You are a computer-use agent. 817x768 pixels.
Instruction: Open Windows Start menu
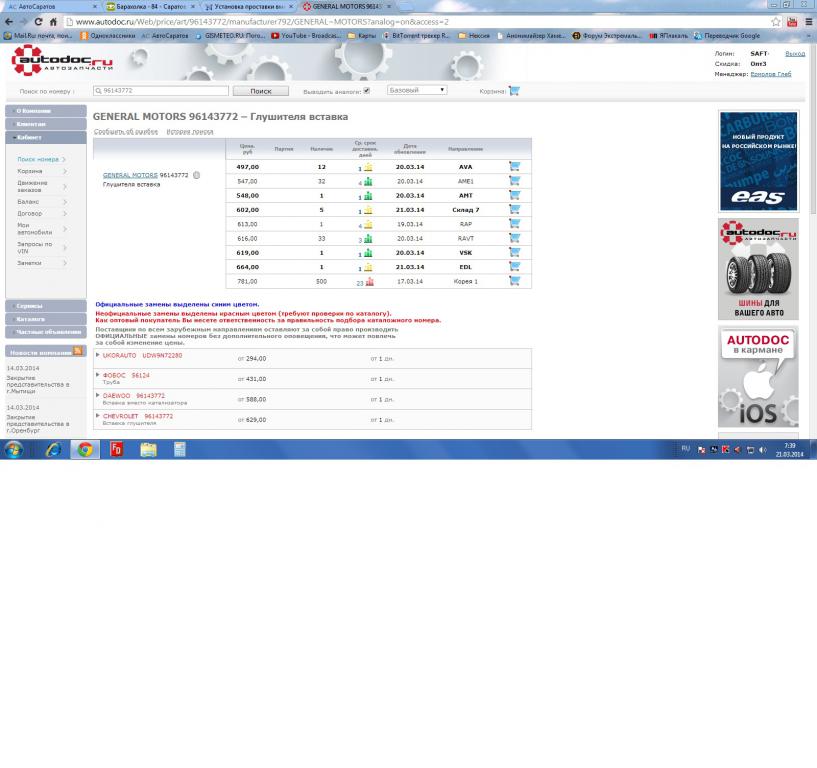point(14,449)
